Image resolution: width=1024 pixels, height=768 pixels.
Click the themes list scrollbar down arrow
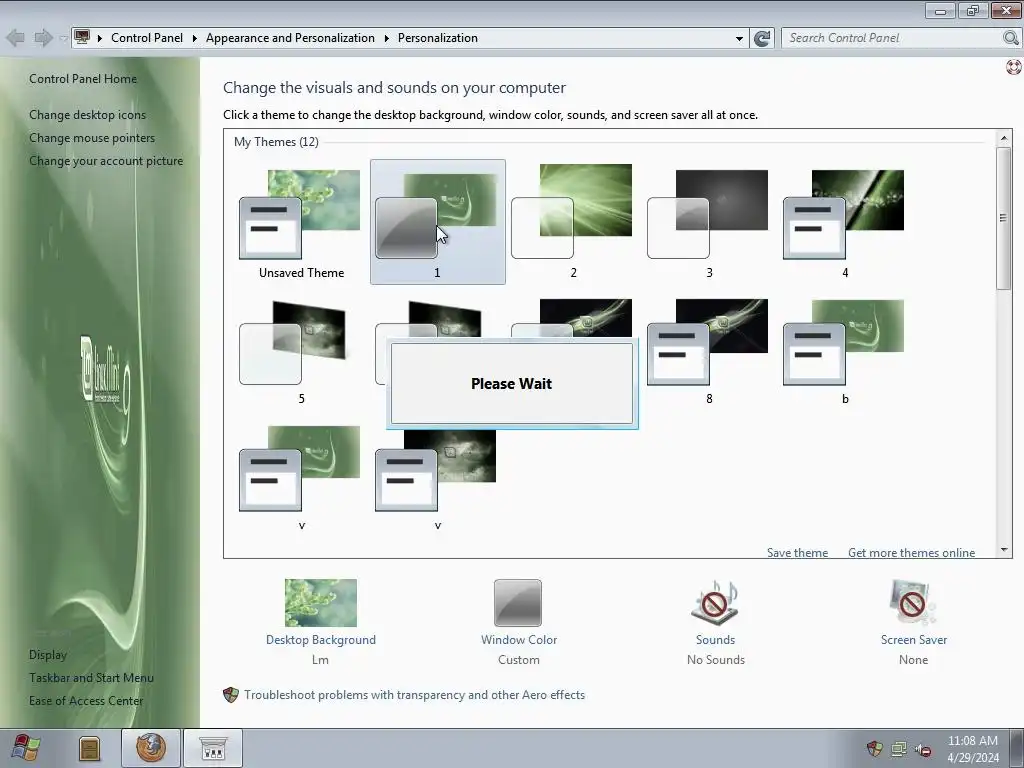click(1004, 551)
